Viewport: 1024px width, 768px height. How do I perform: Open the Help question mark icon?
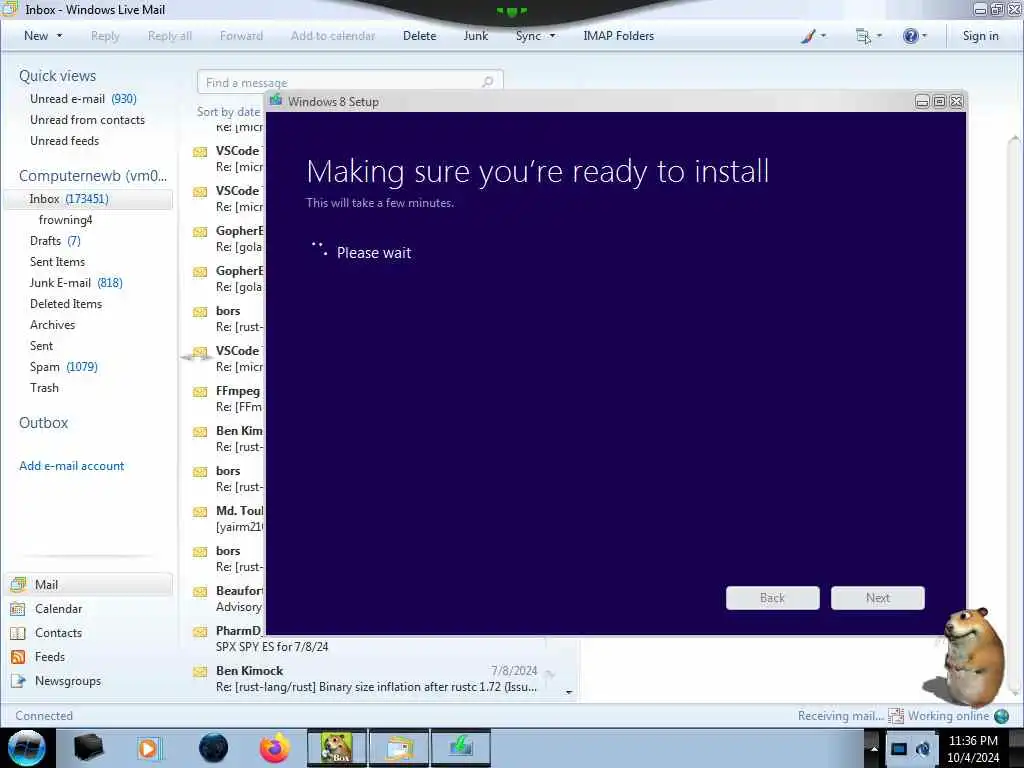[x=910, y=36]
